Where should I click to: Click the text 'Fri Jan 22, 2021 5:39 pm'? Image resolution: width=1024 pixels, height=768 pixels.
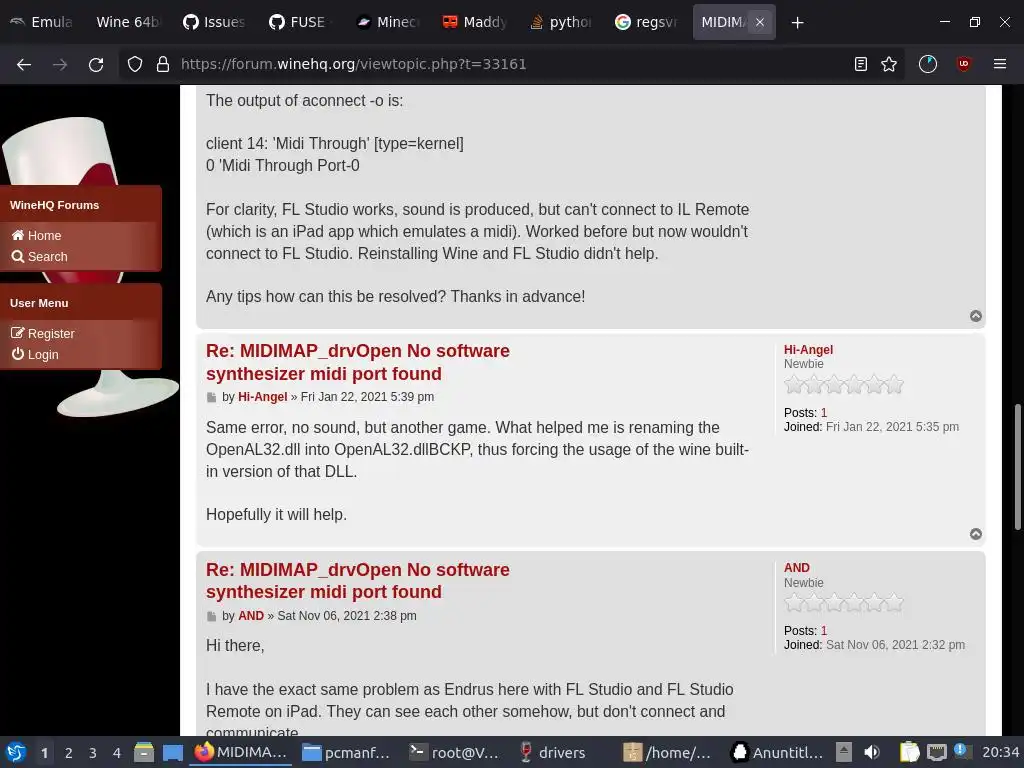pos(367,397)
